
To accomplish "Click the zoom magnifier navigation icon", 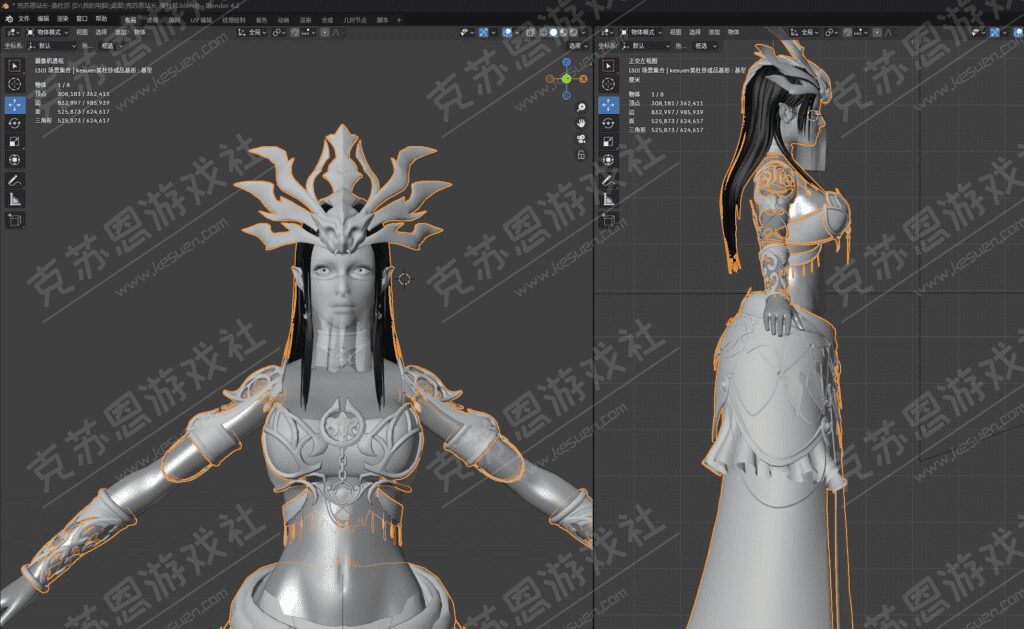I will 581,105.
